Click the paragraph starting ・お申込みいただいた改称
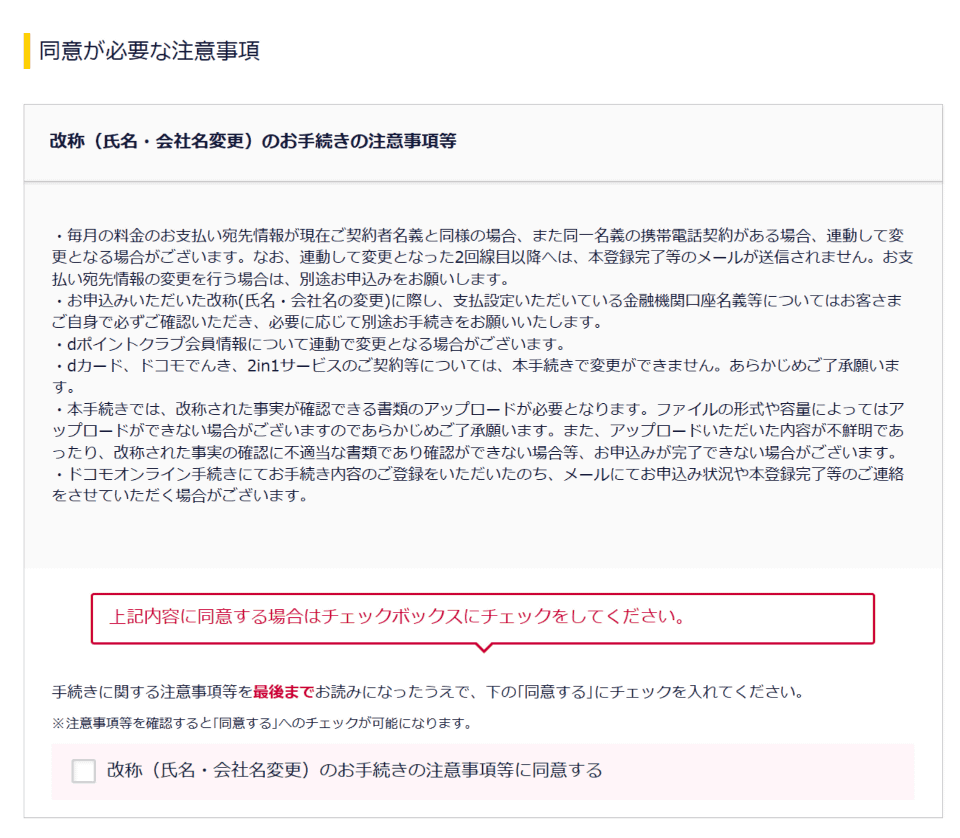 pyautogui.click(x=478, y=311)
